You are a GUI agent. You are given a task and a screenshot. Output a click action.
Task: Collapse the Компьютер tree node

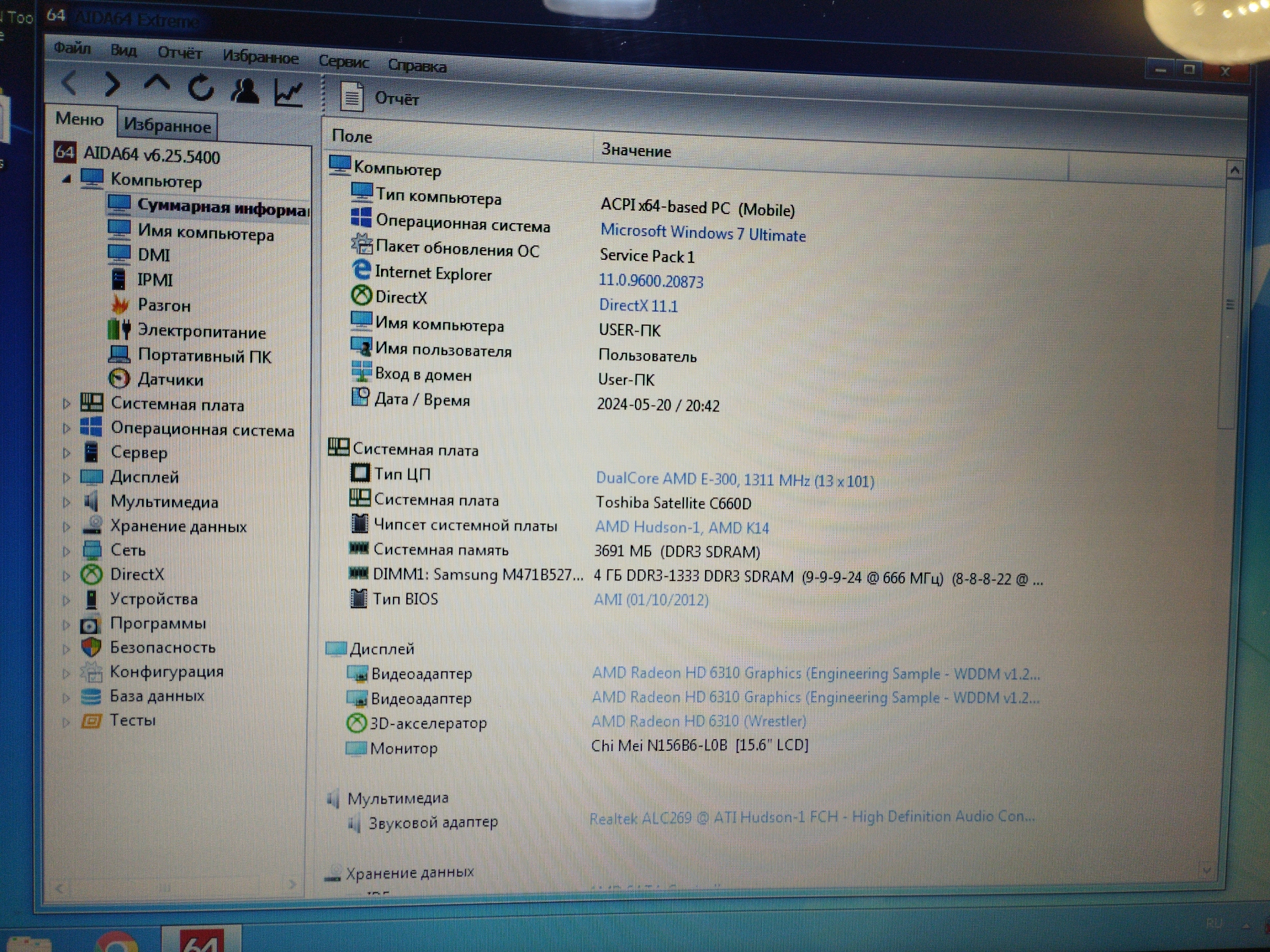pyautogui.click(x=66, y=178)
